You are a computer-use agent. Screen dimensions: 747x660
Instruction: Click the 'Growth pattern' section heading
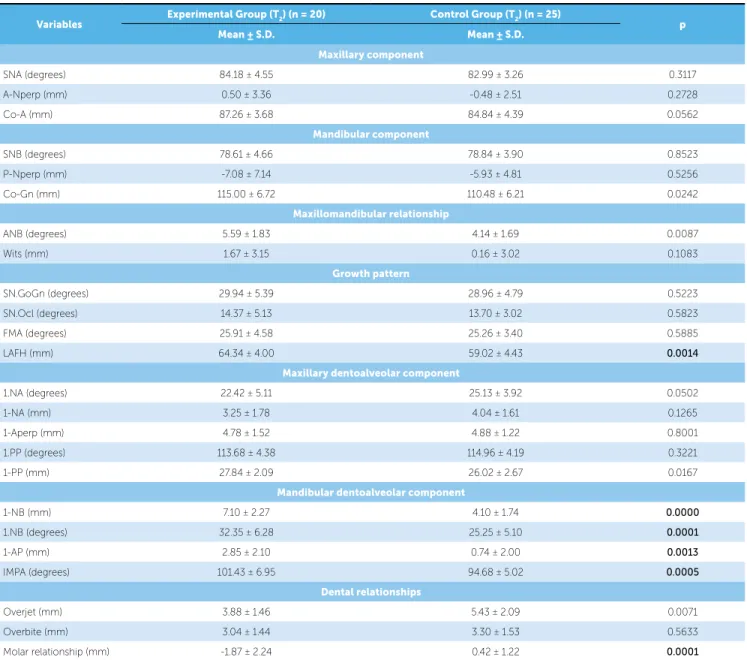point(371,274)
